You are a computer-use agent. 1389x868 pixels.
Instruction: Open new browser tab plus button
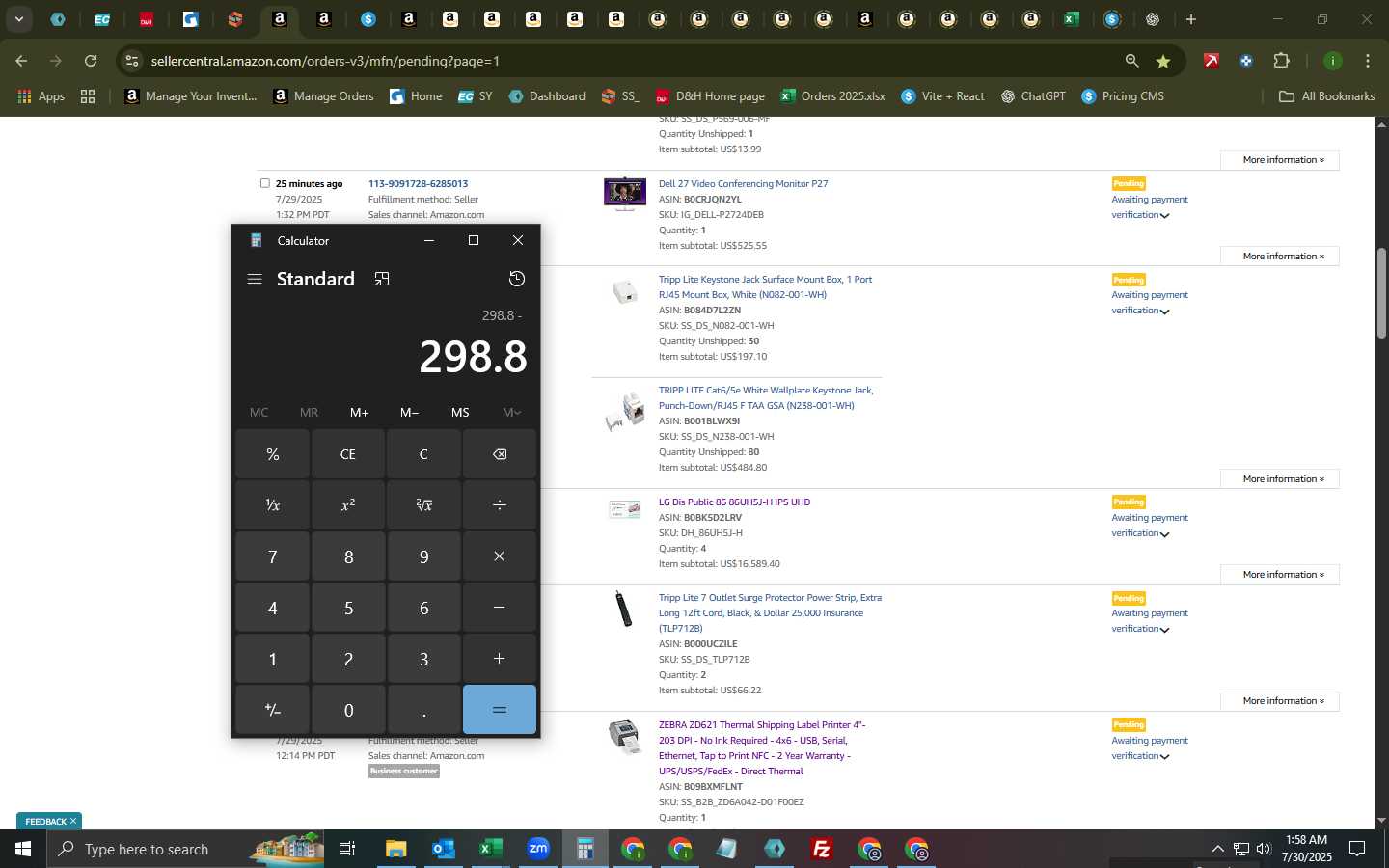[1191, 19]
